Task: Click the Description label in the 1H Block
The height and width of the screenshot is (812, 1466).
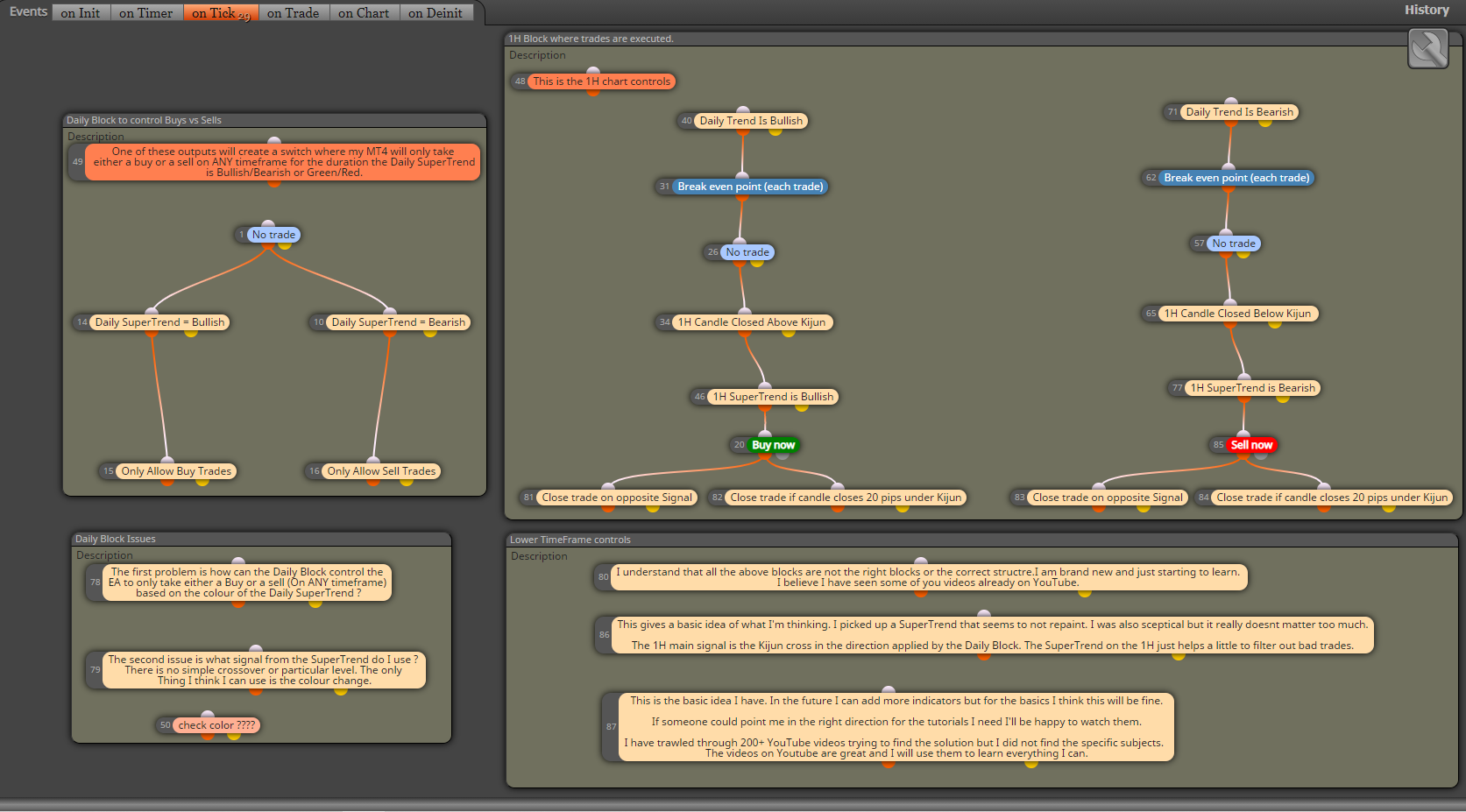Action: pos(537,55)
